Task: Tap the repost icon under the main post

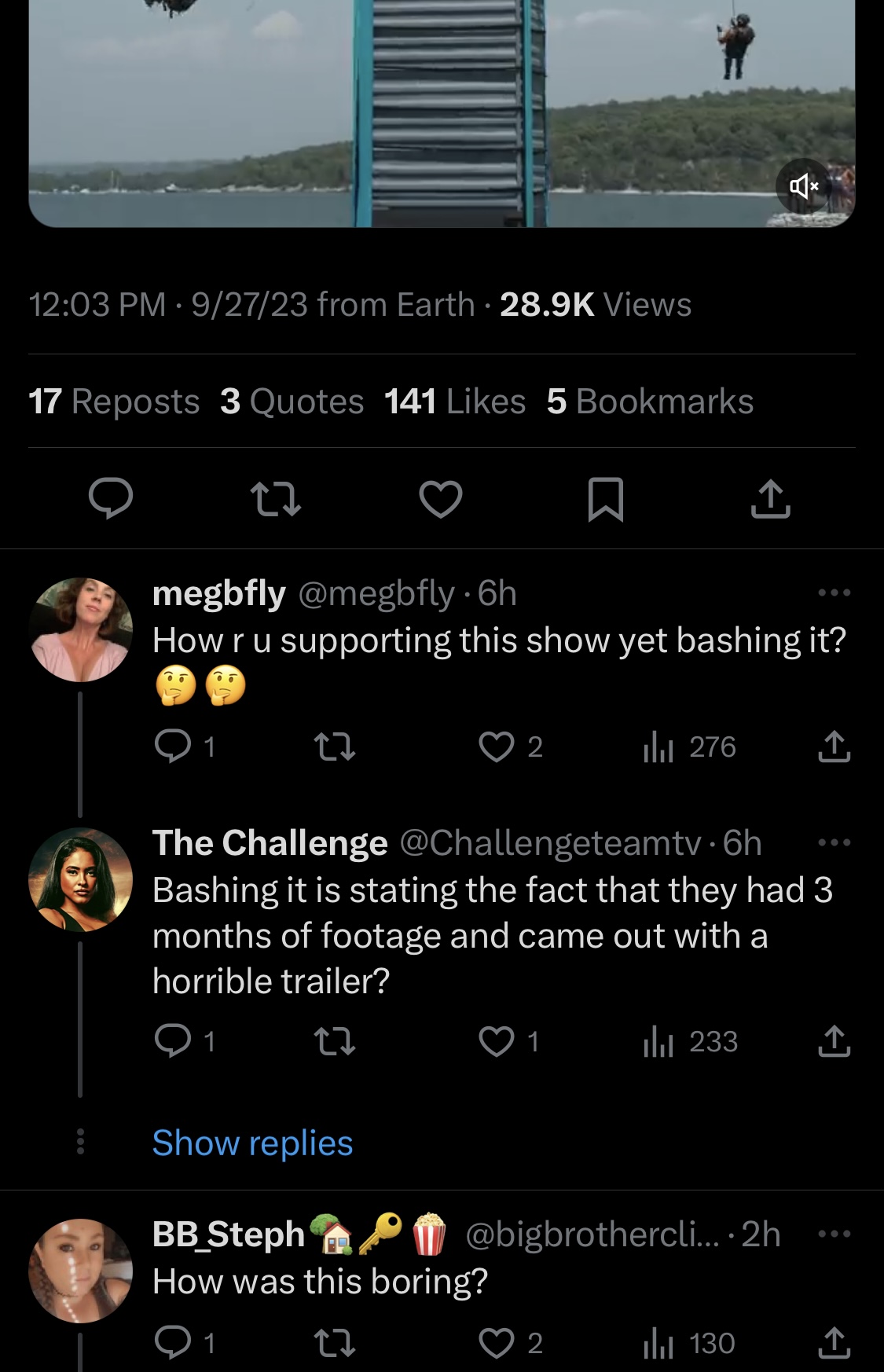Action: coord(275,500)
